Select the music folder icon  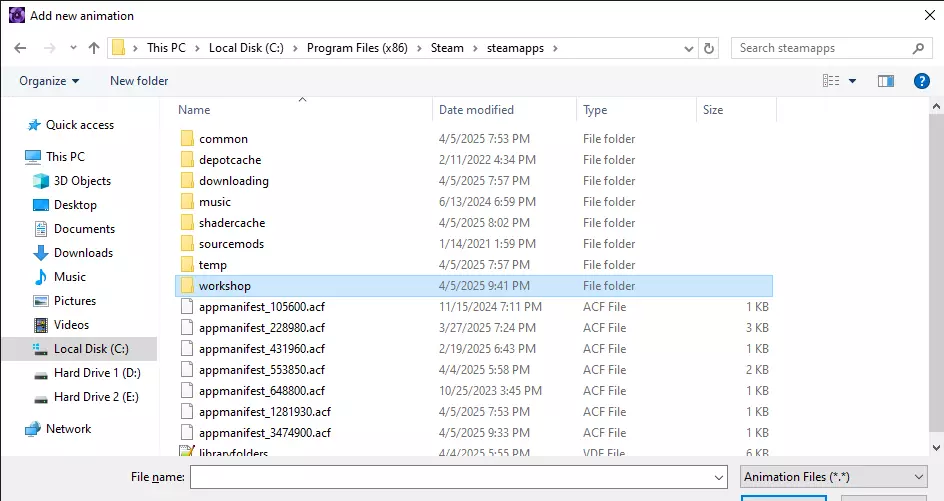(187, 202)
